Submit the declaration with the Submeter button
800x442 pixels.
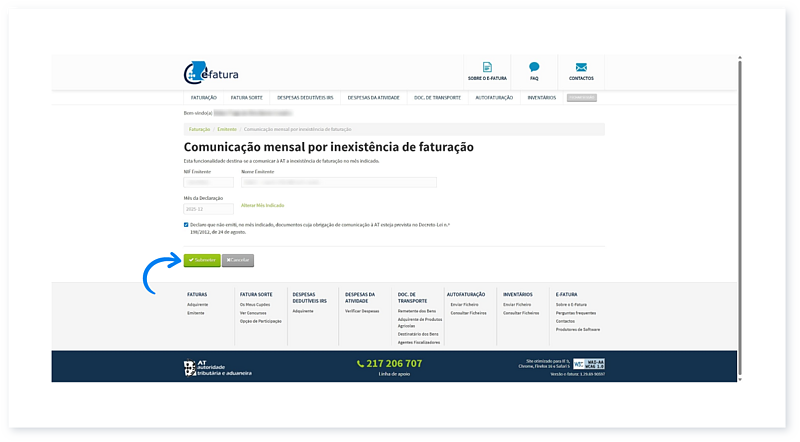click(x=202, y=260)
